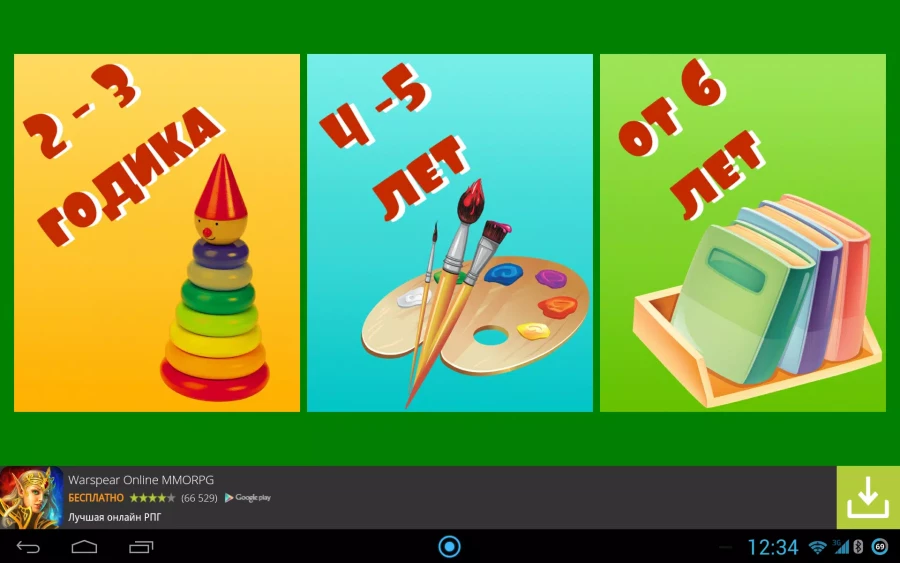Screen dimensions: 900x563
Task: Tap the "Лучшая онлайн РПГ" ad description
Action: [x=114, y=517]
